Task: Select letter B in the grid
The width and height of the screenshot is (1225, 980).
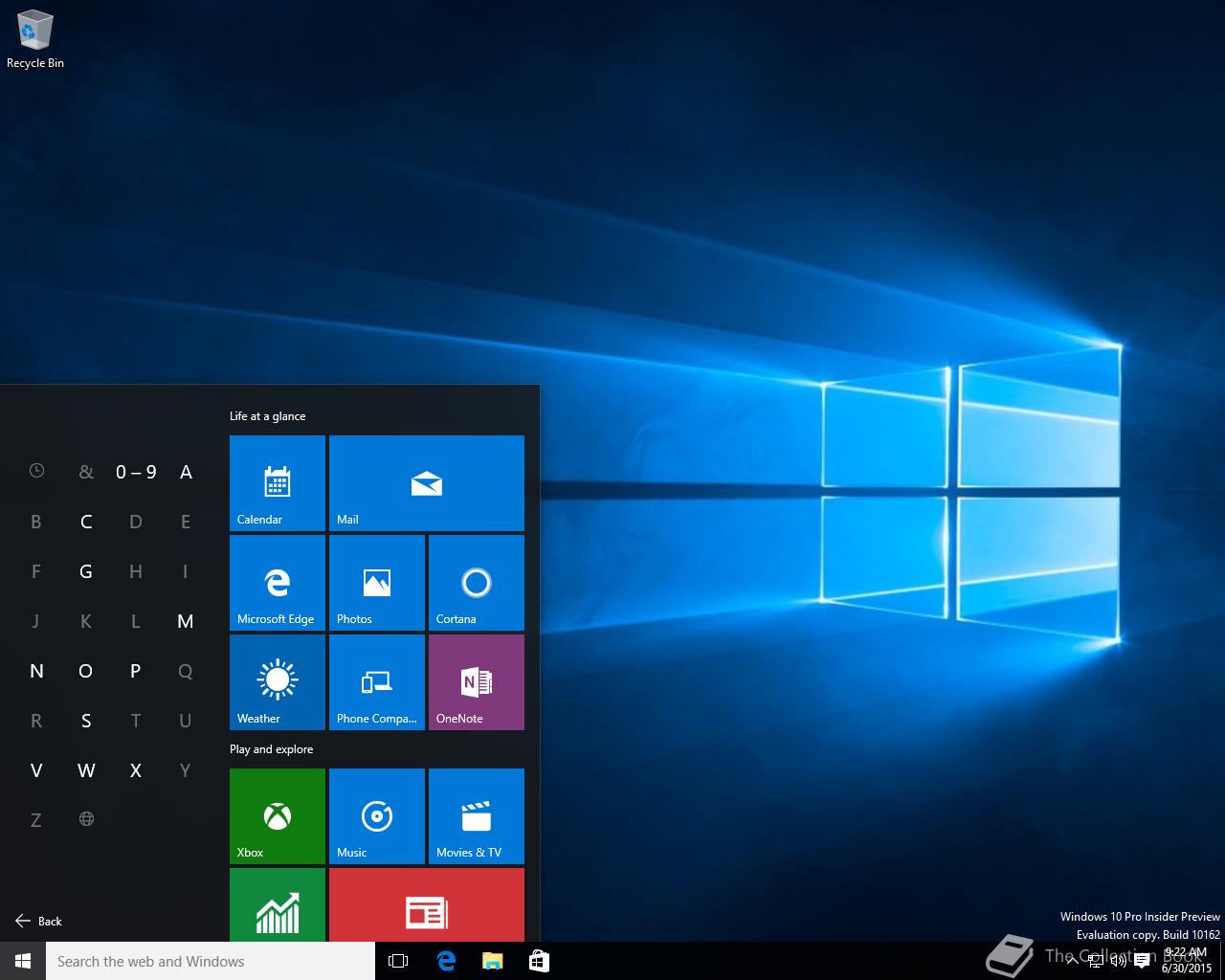Action: [x=36, y=522]
